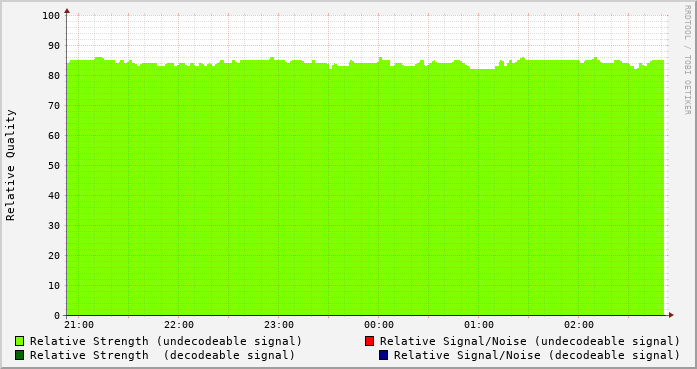Click the Relative Signal/Noise (undecodeable signal) label
The width and height of the screenshot is (697, 369).
point(530,341)
